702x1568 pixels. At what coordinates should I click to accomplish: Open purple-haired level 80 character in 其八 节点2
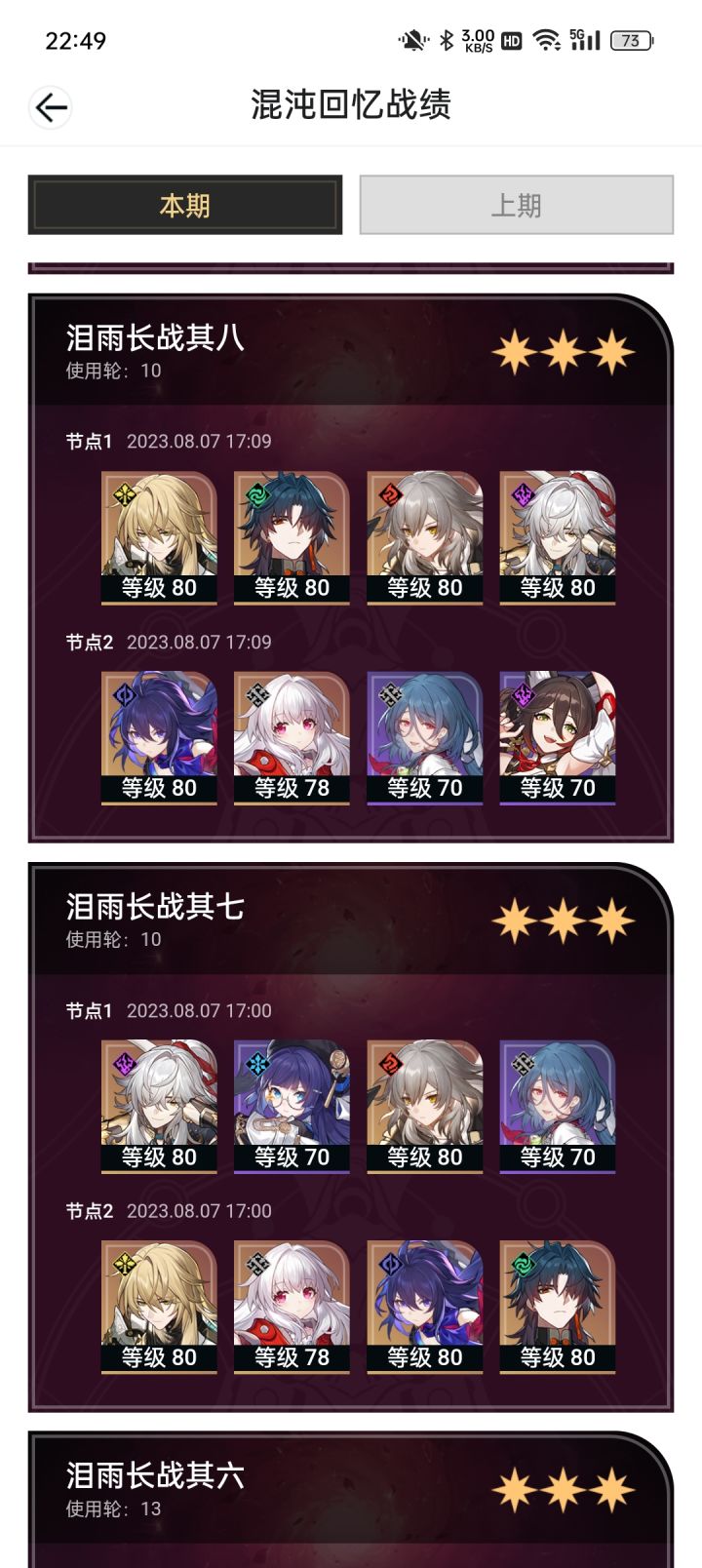coord(159,738)
